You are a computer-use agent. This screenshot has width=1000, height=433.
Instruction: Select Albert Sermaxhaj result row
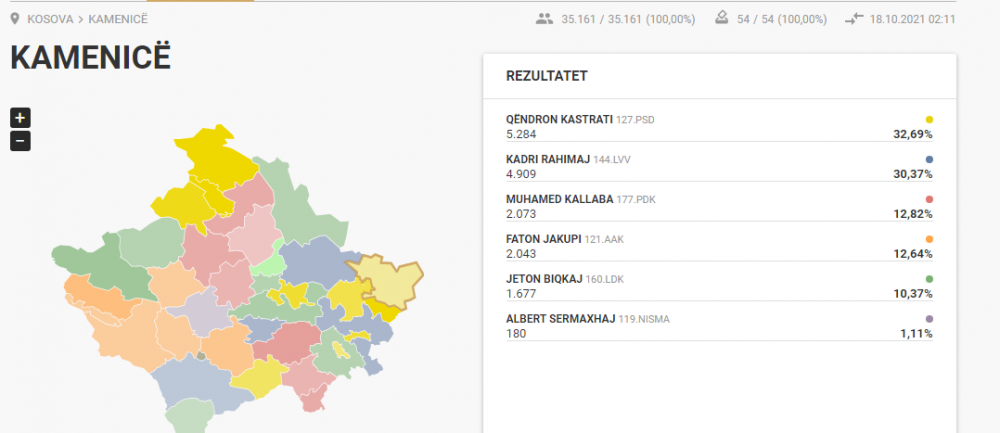click(719, 327)
